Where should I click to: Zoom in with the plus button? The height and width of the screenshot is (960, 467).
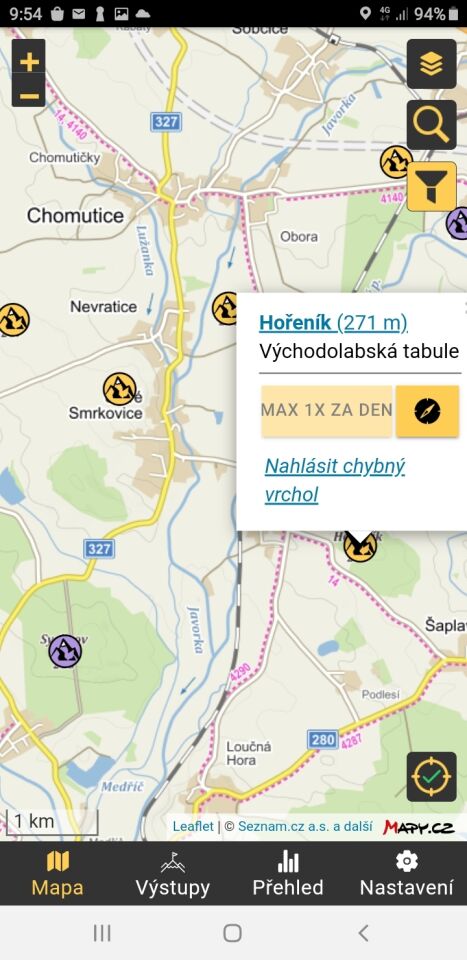[x=29, y=61]
